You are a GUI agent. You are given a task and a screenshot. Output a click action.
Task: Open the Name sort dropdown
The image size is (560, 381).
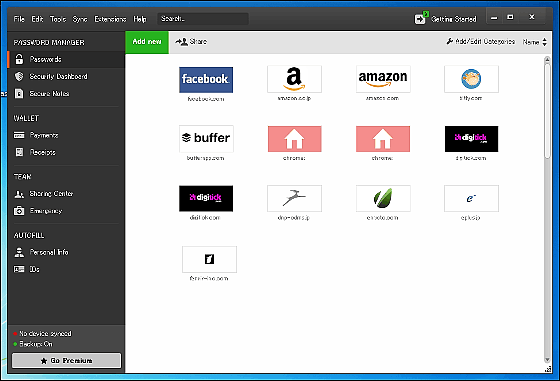click(535, 42)
